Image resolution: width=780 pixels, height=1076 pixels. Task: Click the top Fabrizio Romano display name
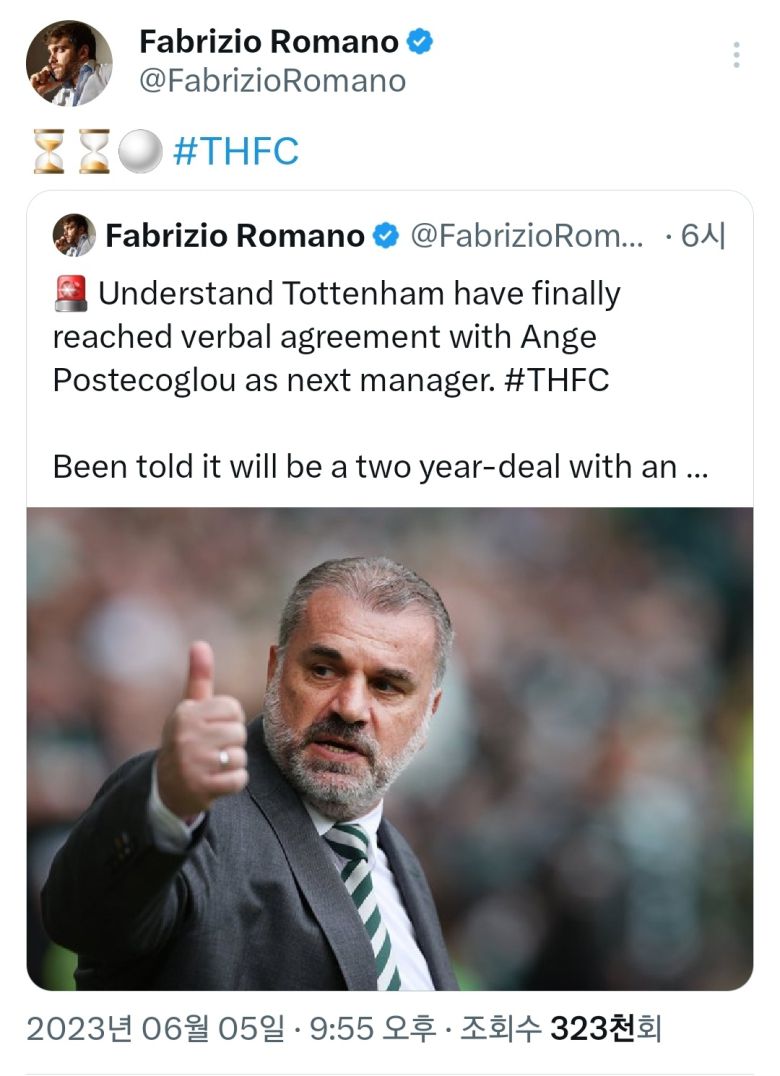coord(269,42)
